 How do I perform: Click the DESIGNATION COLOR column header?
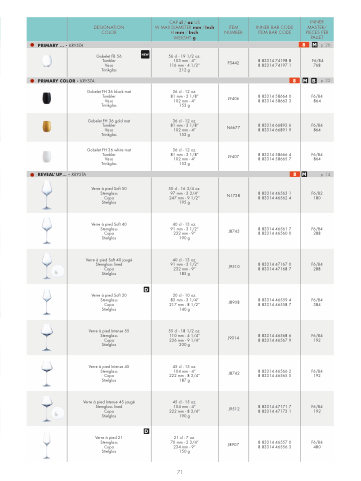click(x=109, y=30)
